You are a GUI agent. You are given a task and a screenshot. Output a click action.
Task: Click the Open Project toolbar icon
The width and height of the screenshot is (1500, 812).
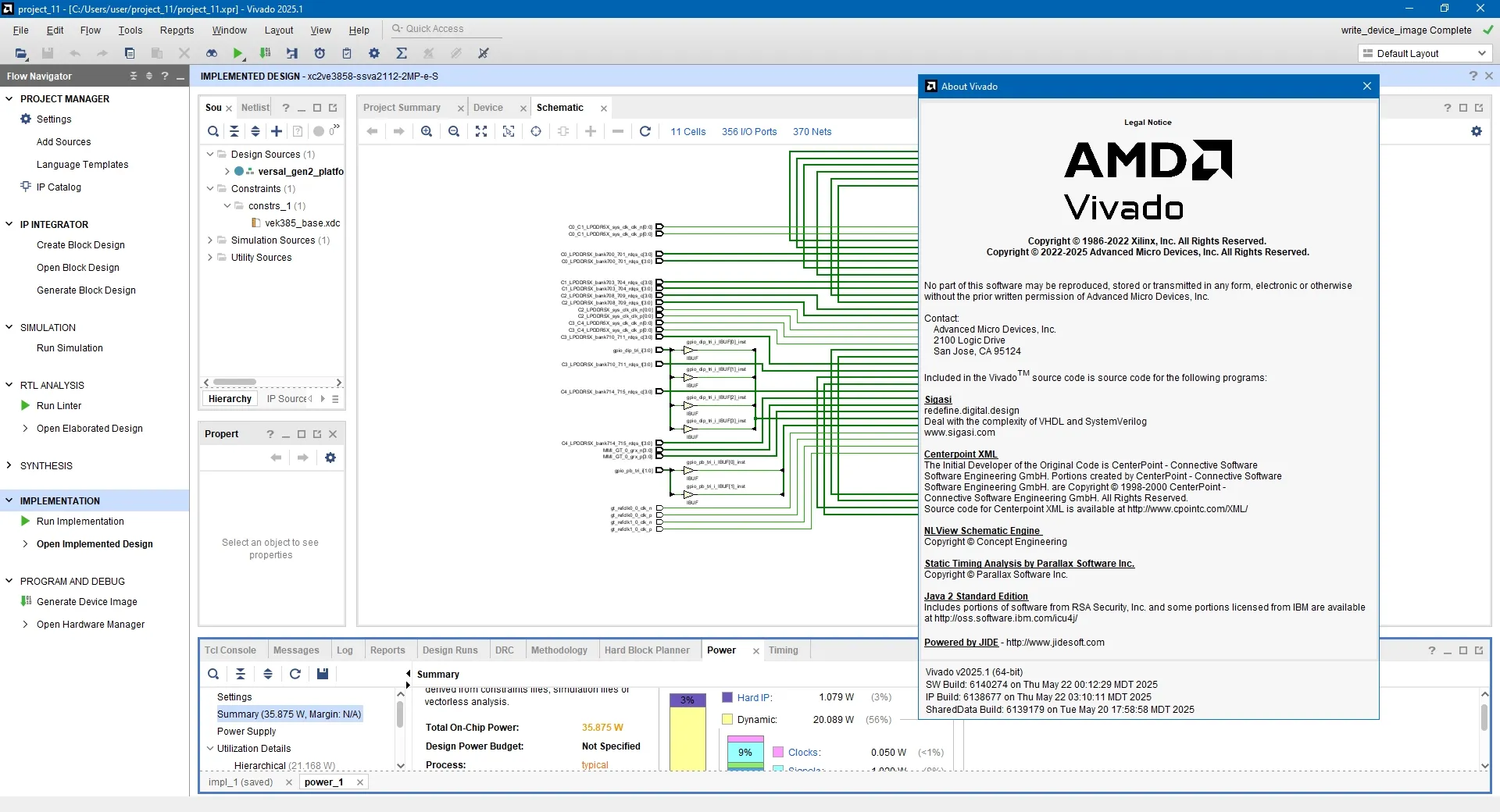tap(21, 53)
